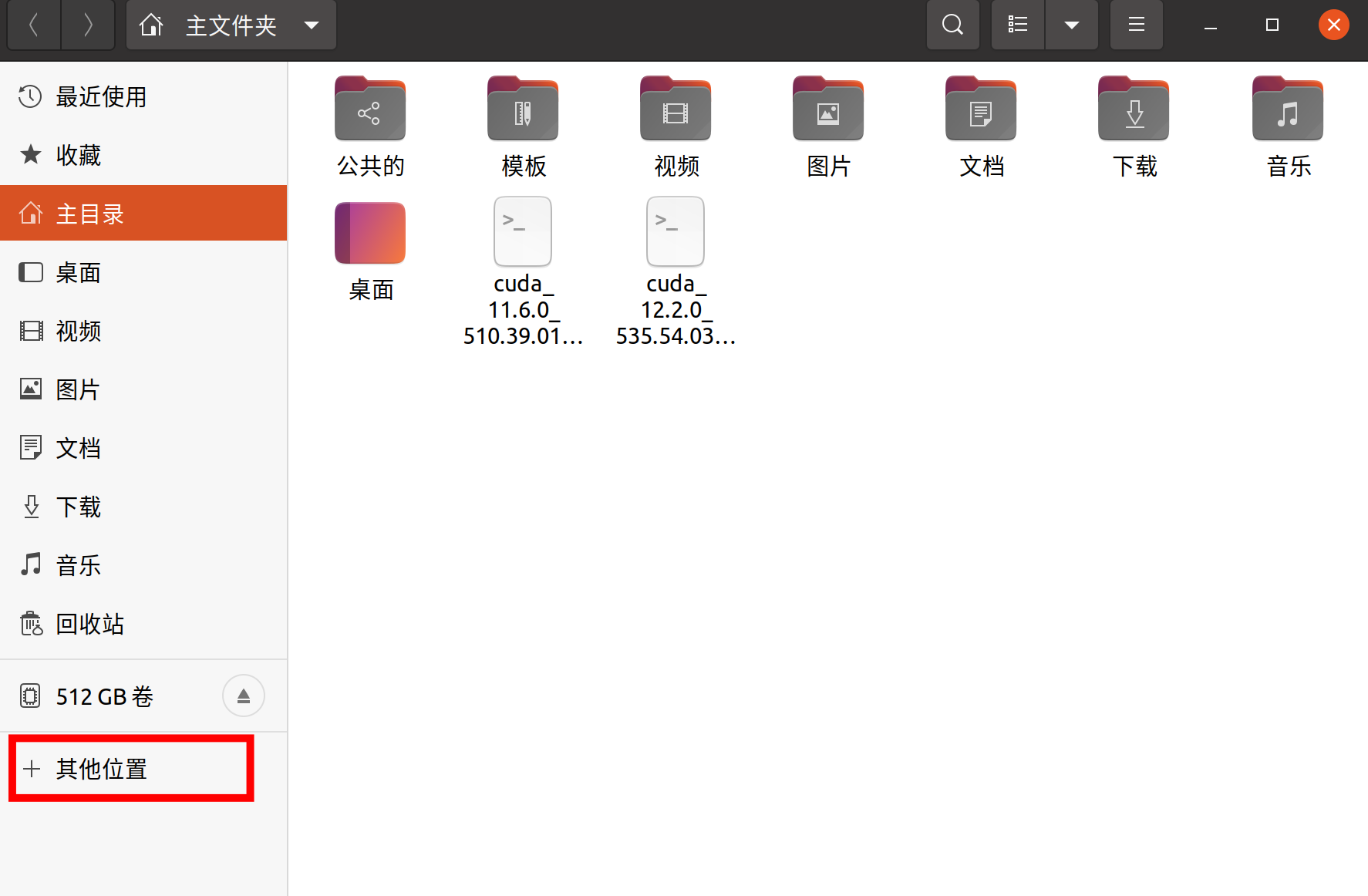Select the 文档 folder in main pane
This screenshot has width=1368, height=896.
coord(981,109)
